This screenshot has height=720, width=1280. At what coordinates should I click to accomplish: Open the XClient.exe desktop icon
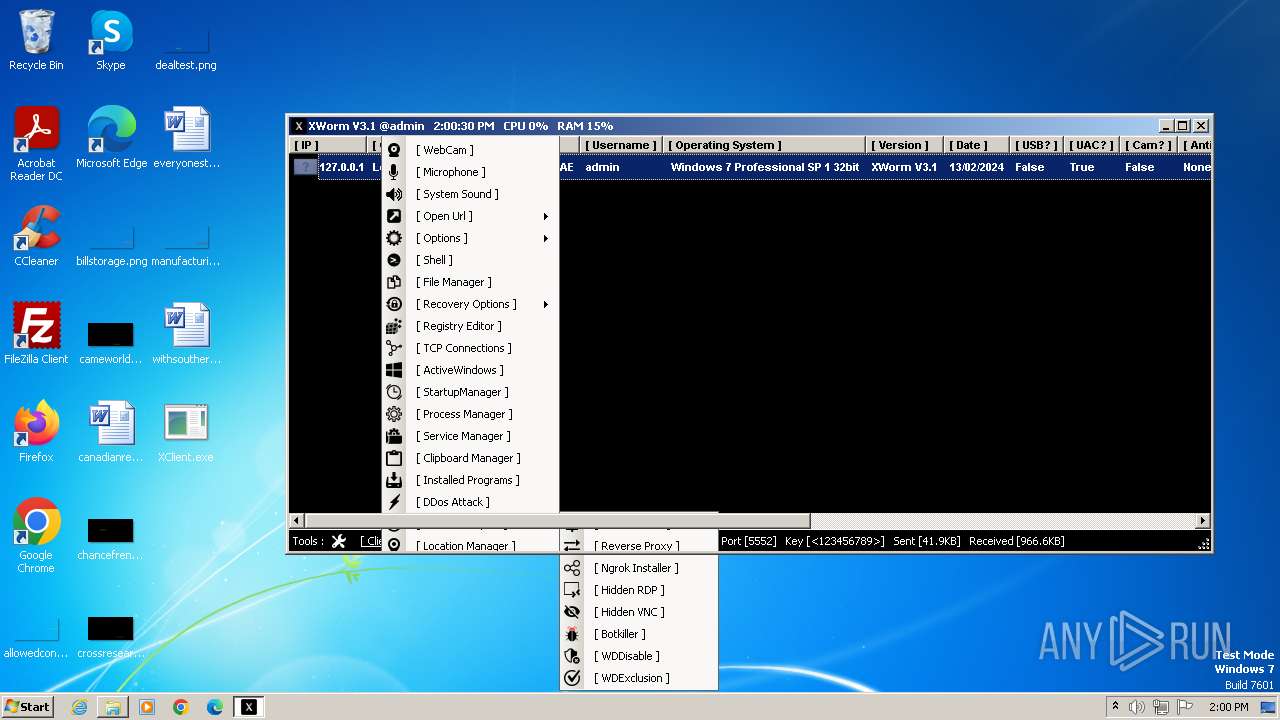tap(185, 432)
